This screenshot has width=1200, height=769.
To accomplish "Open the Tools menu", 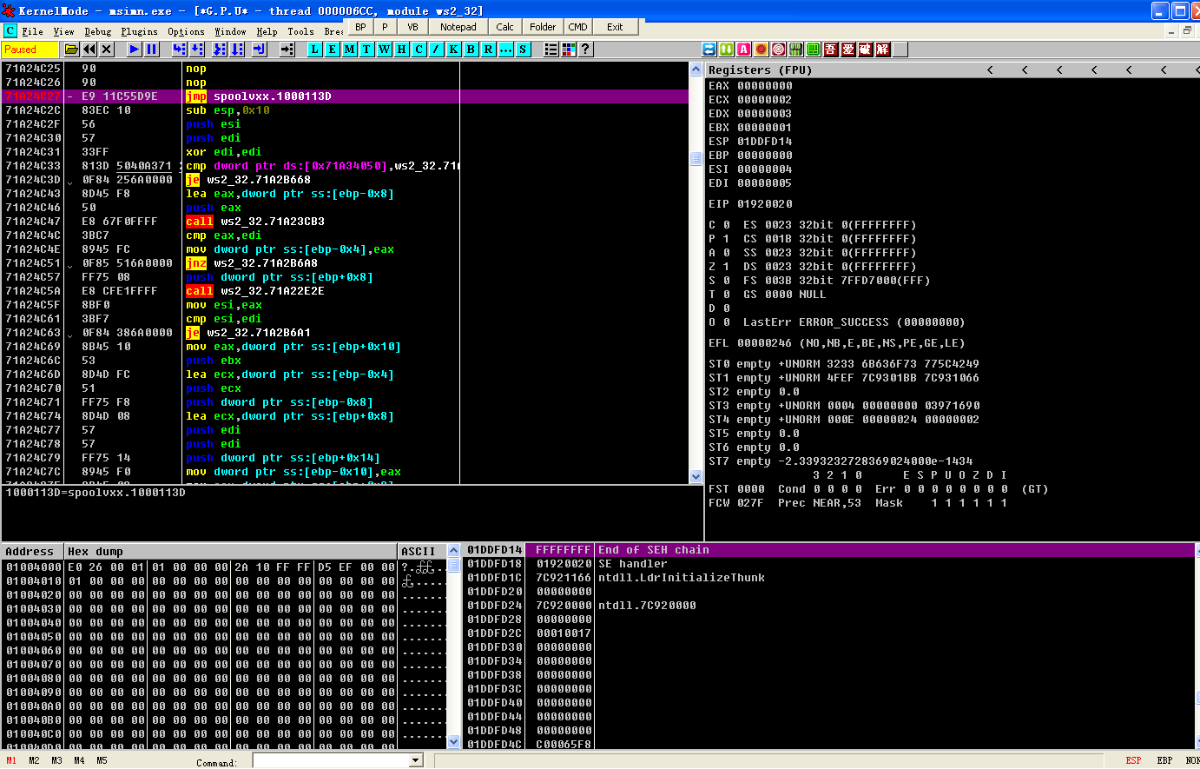I will [300, 32].
